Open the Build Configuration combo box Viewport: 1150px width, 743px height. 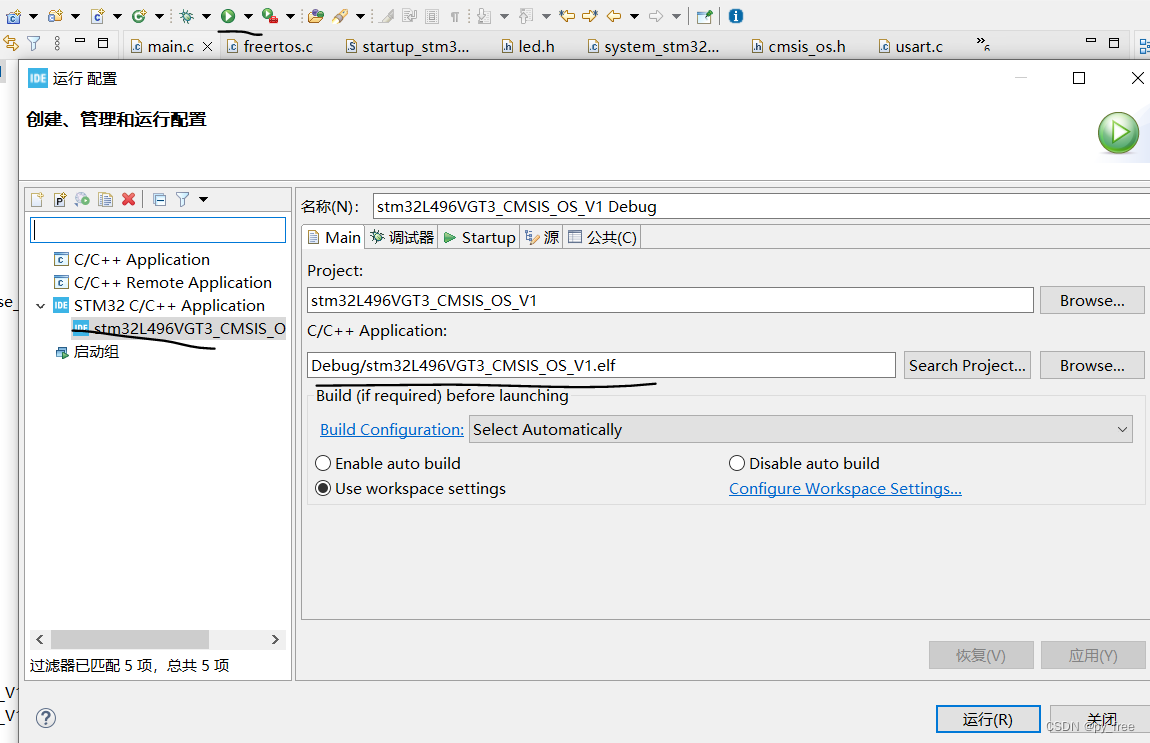[800, 430]
